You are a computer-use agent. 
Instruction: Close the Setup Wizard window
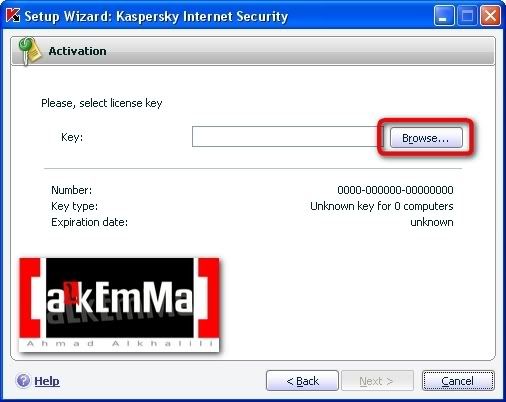tap(490, 16)
